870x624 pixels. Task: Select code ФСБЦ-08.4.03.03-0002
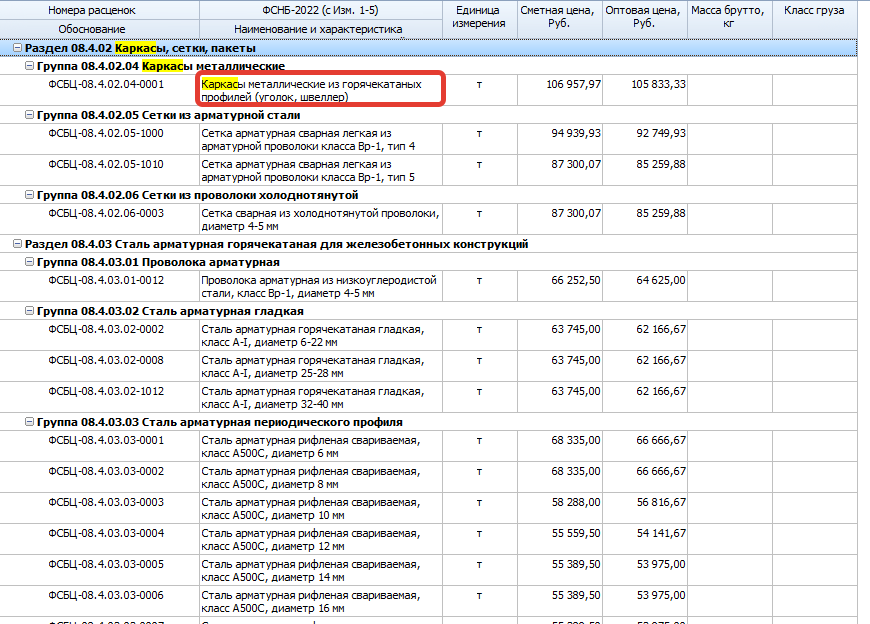[x=106, y=471]
